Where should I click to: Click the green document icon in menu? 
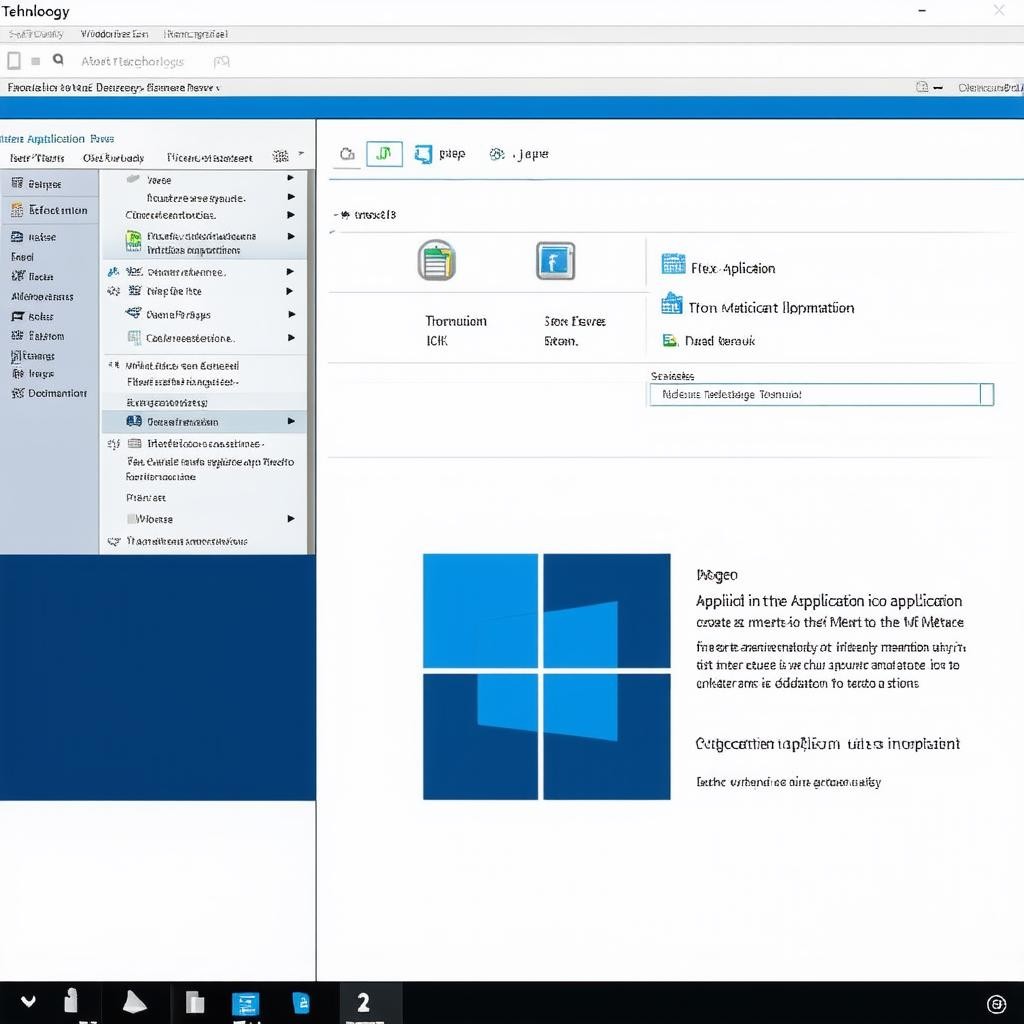[133, 241]
